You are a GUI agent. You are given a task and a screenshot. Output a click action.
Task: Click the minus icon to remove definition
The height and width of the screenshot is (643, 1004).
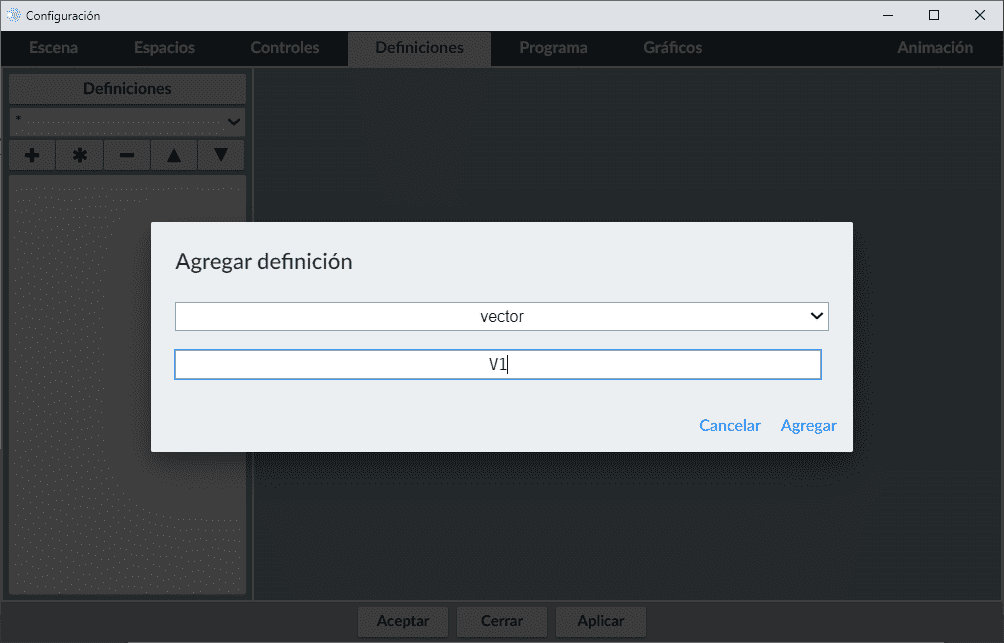[x=127, y=155]
